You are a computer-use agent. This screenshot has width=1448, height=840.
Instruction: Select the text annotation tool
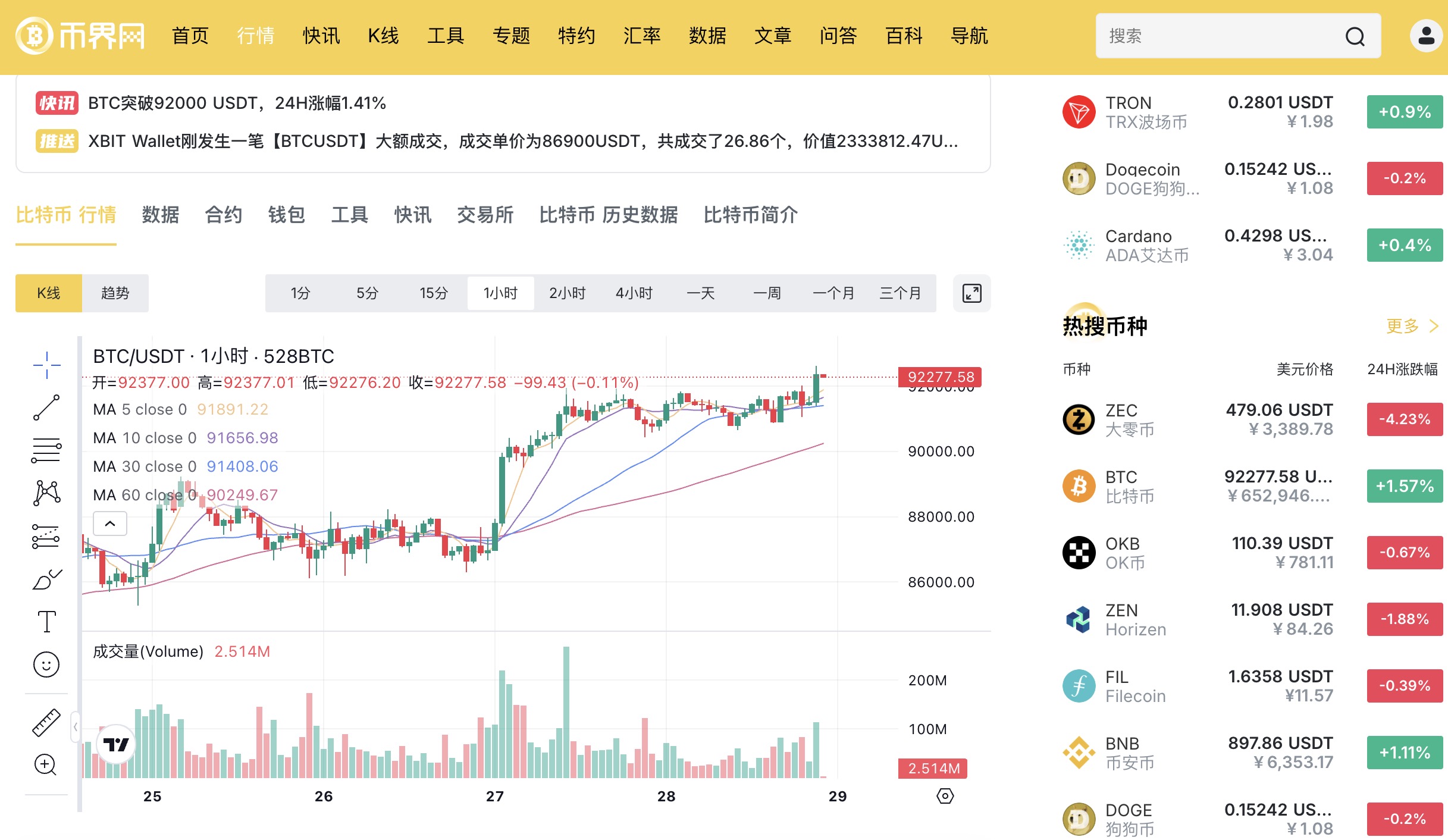(46, 622)
